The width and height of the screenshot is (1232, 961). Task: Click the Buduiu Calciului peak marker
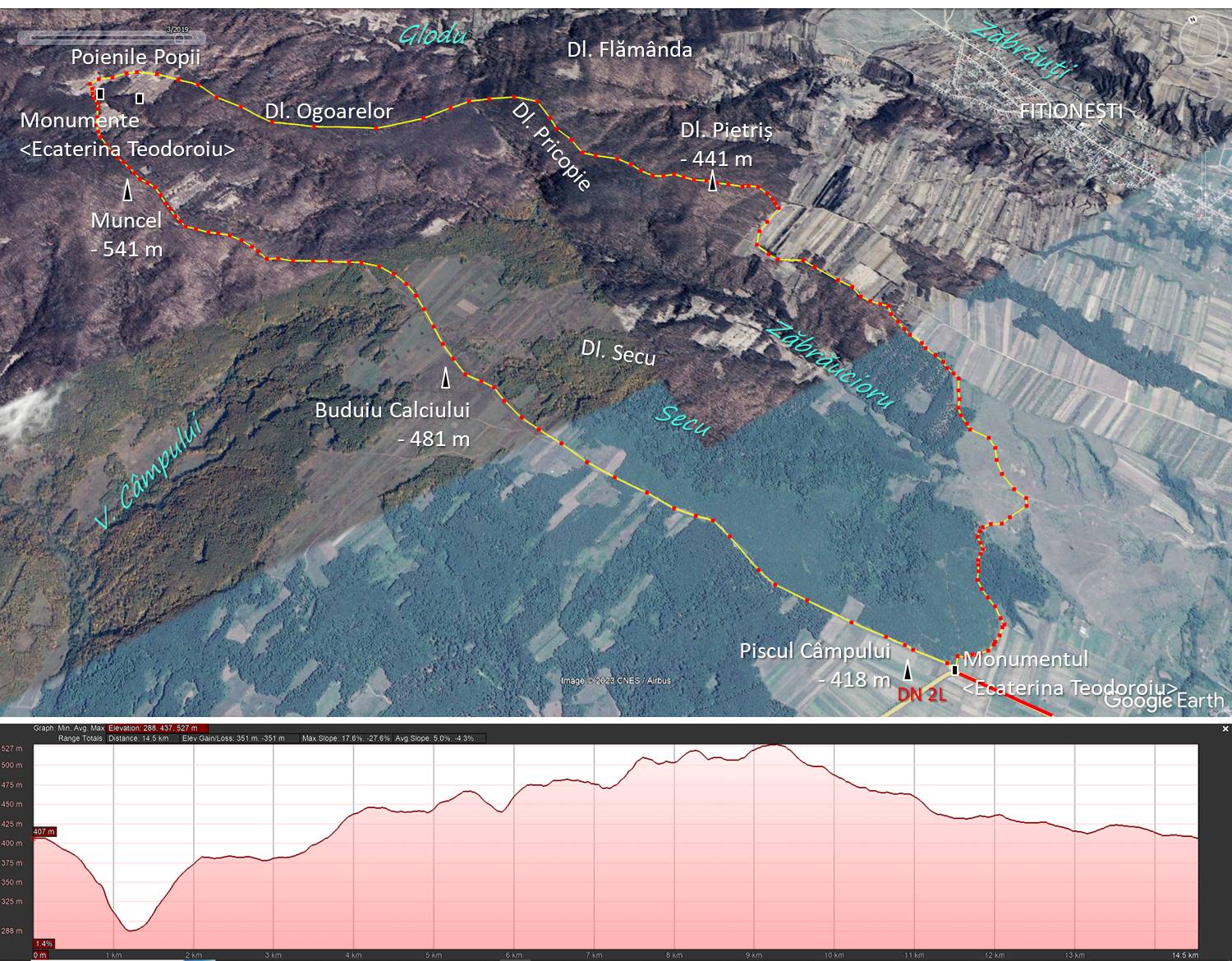point(446,378)
